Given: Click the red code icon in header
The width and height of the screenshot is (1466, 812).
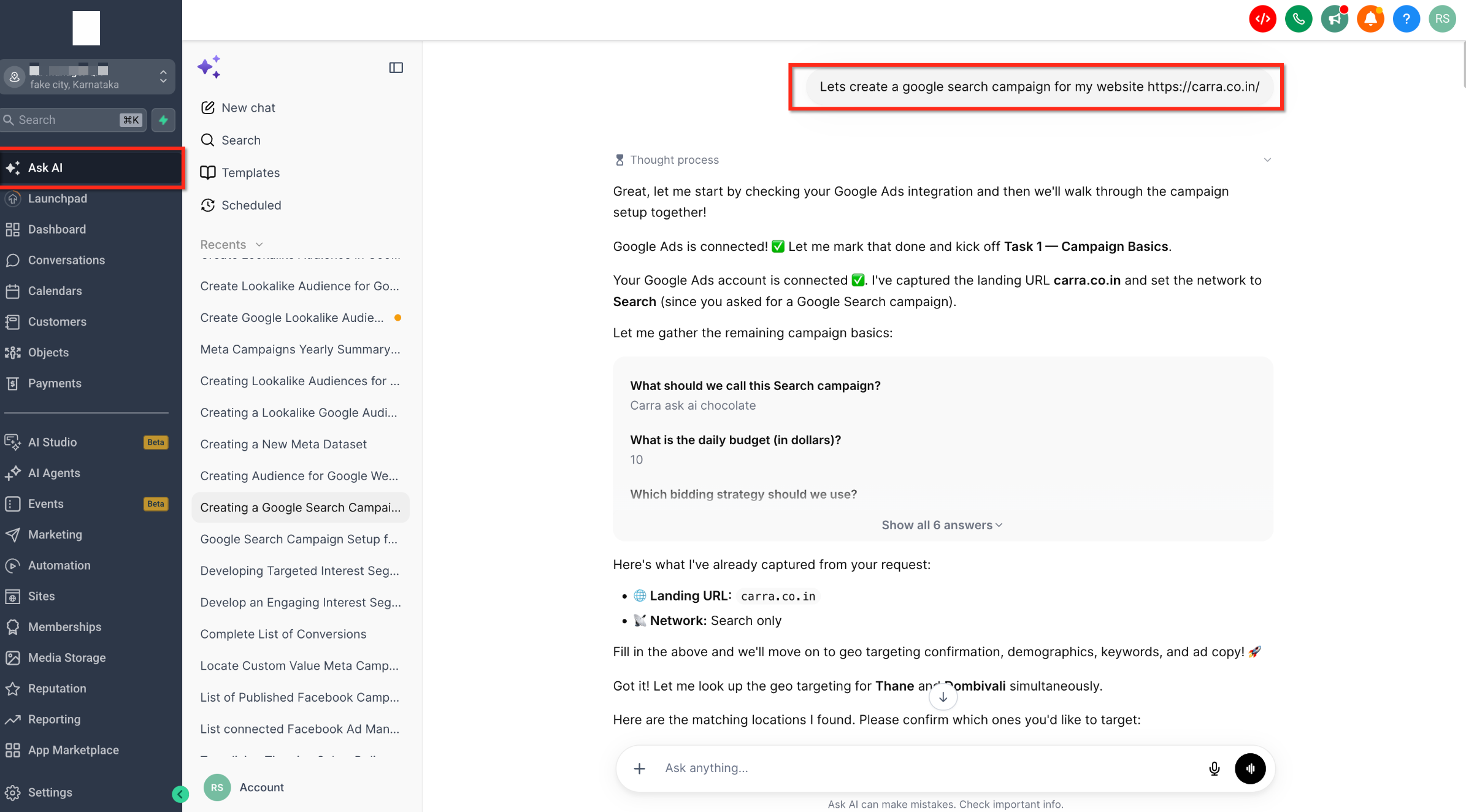Looking at the screenshot, I should pyautogui.click(x=1262, y=19).
